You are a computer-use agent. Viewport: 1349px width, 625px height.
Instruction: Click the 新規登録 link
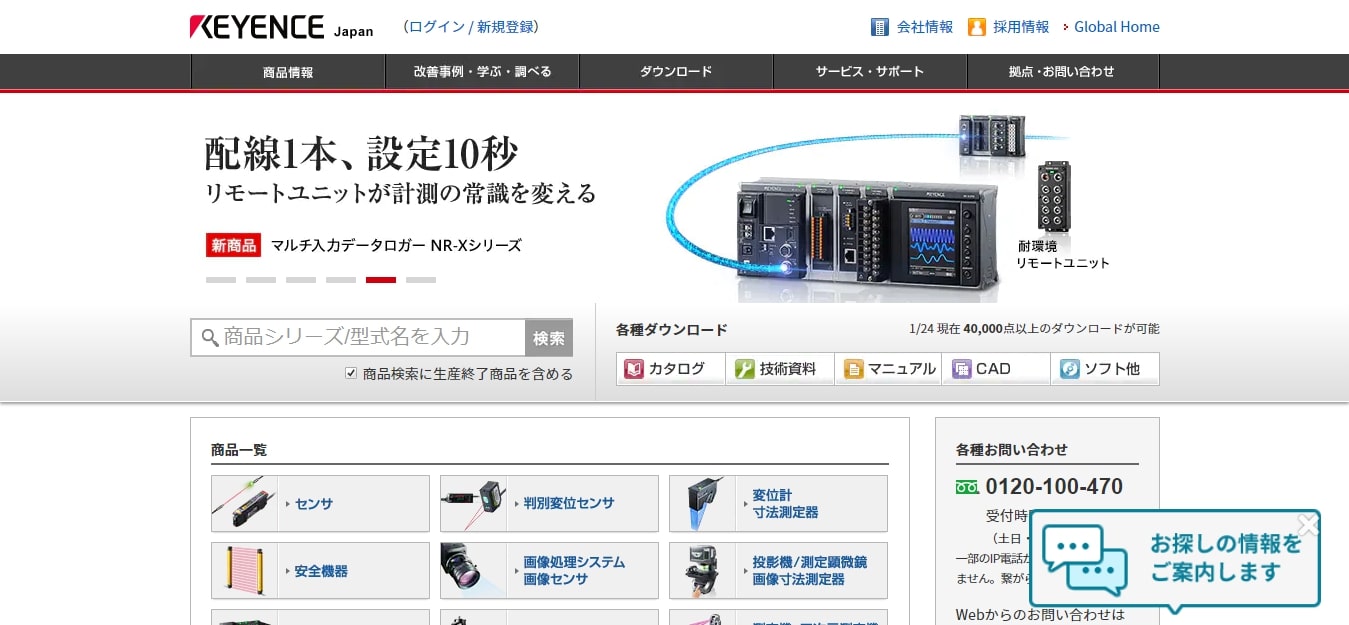505,27
